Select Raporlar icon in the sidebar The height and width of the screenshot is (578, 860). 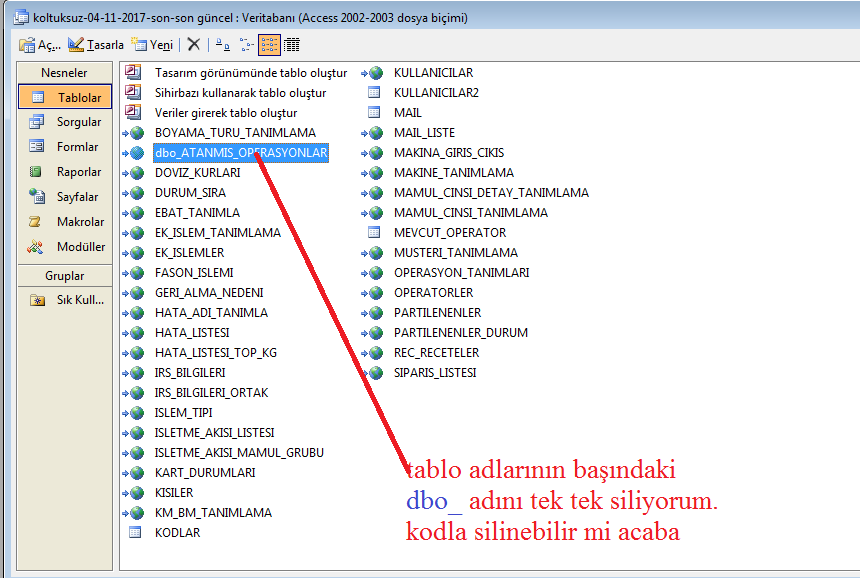pyautogui.click(x=37, y=172)
